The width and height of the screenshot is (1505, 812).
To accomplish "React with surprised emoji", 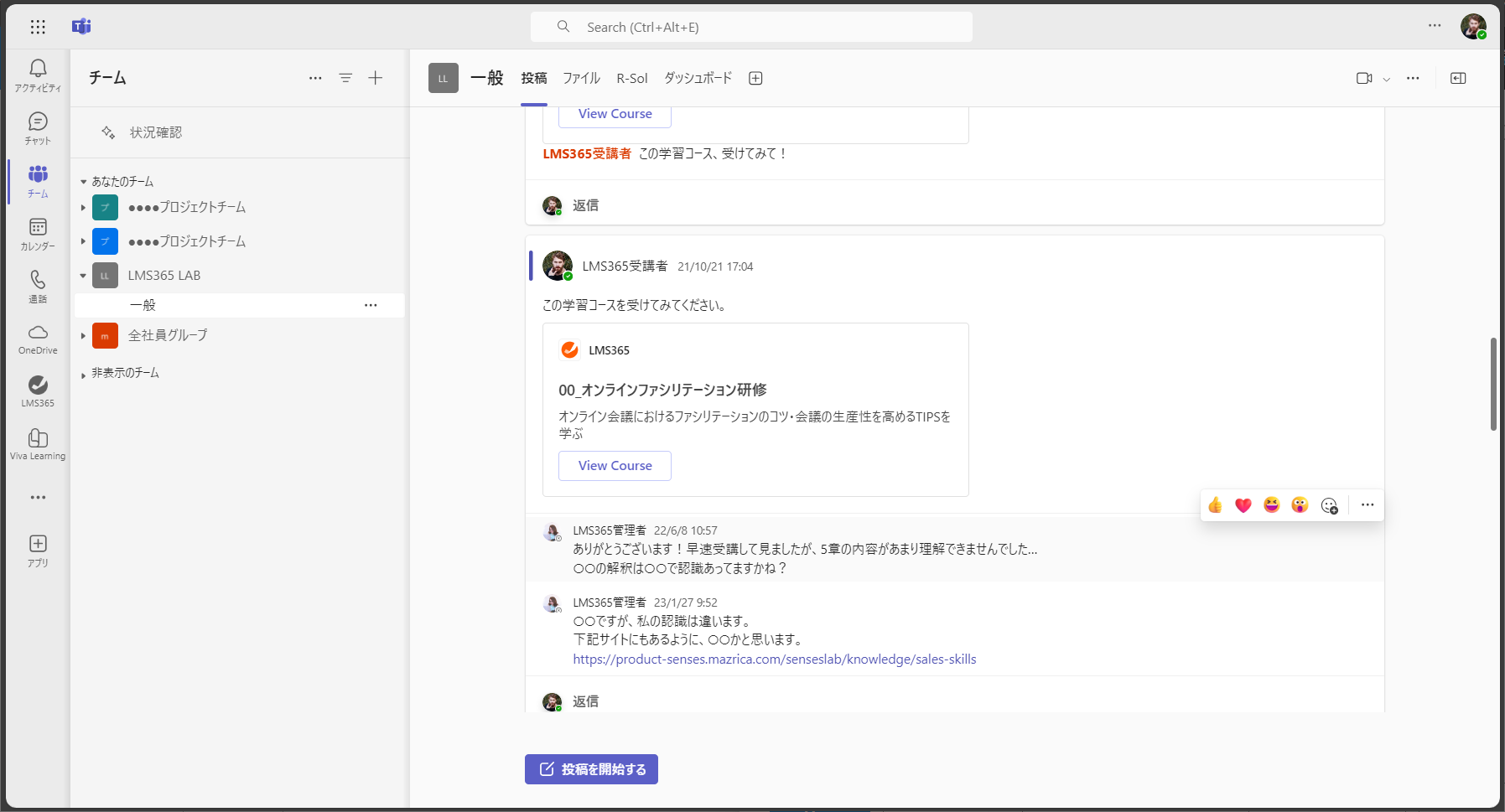I will tap(1300, 504).
